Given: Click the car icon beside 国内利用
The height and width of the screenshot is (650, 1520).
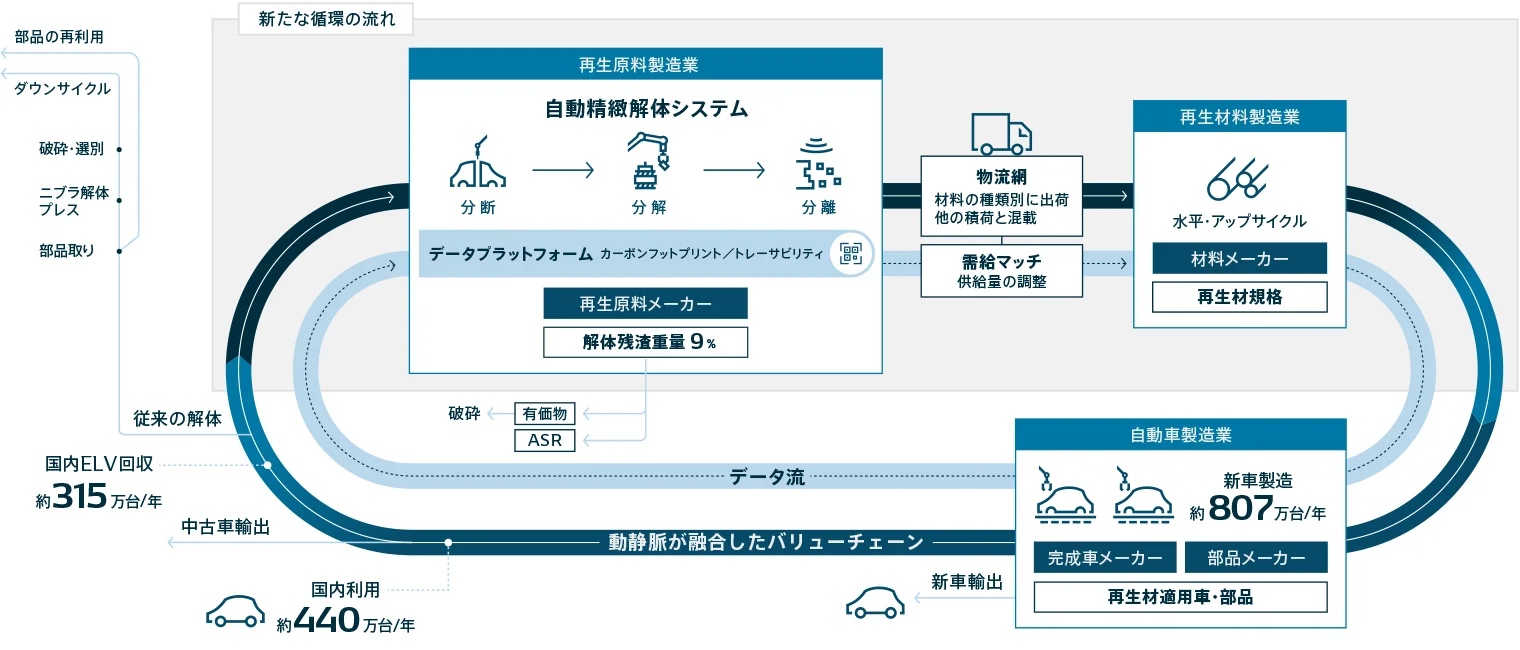Looking at the screenshot, I should pos(235,611).
